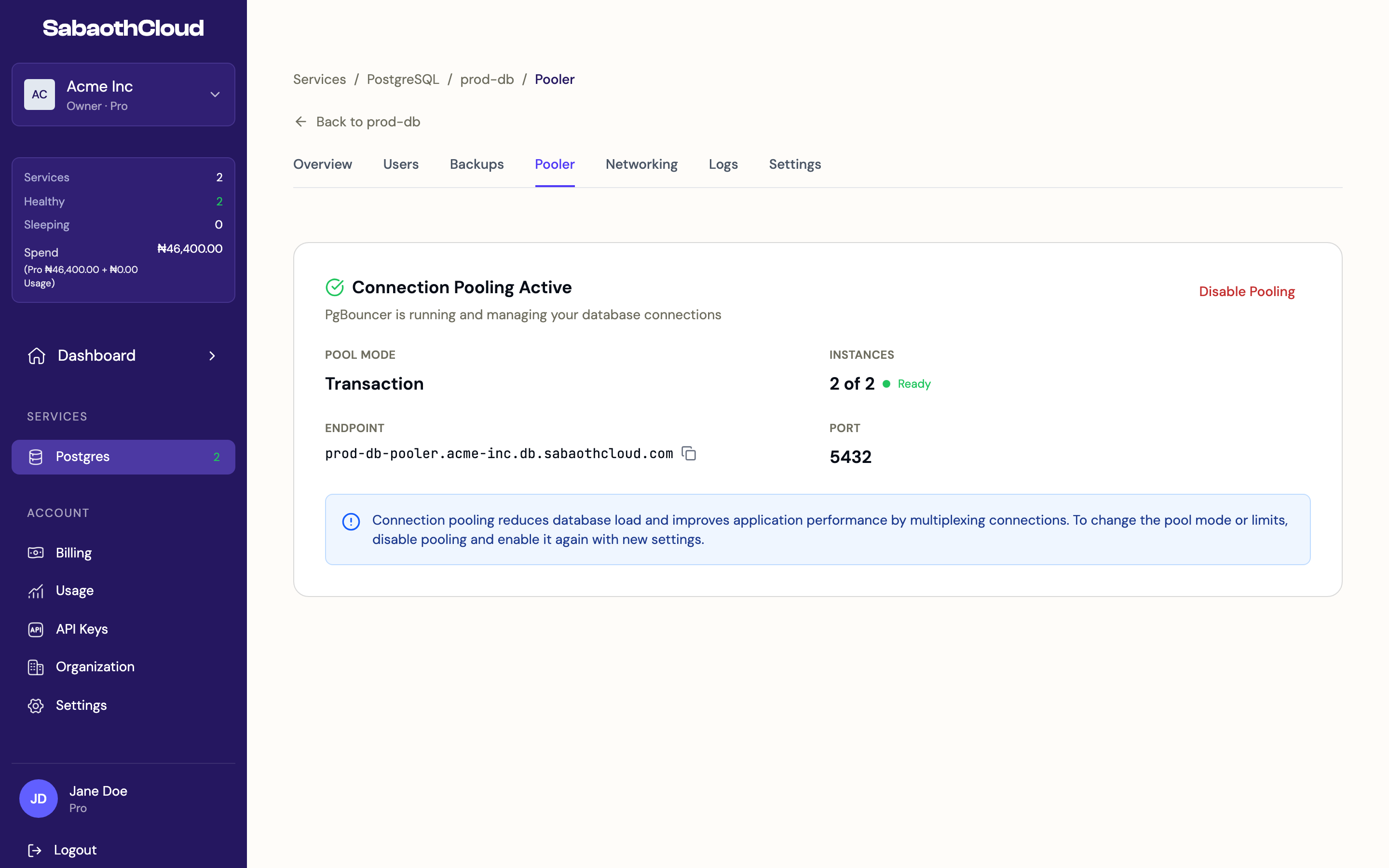Click the API Keys icon
This screenshot has width=1389, height=868.
point(36,629)
